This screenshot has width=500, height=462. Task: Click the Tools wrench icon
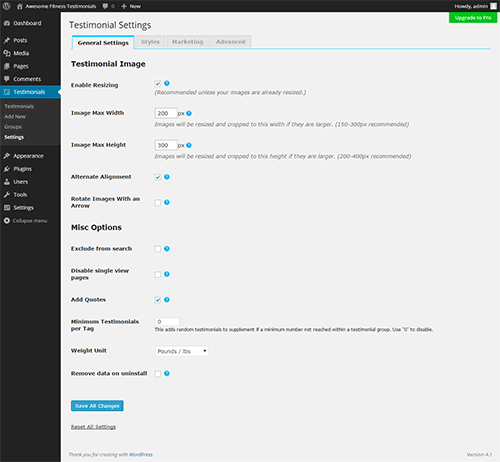[x=7, y=195]
